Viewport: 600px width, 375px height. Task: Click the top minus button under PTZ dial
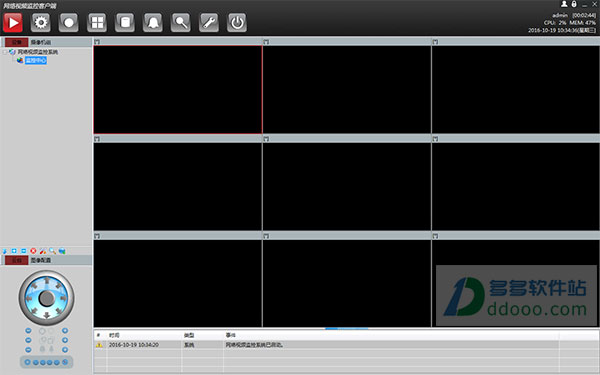point(28,331)
